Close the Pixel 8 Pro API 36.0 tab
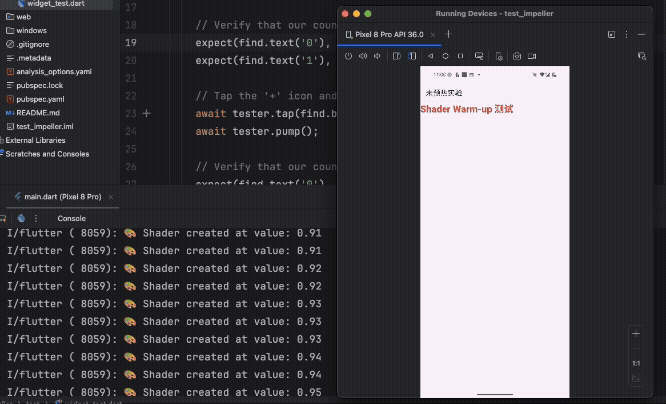Viewport: 666px width, 404px height. tap(433, 35)
